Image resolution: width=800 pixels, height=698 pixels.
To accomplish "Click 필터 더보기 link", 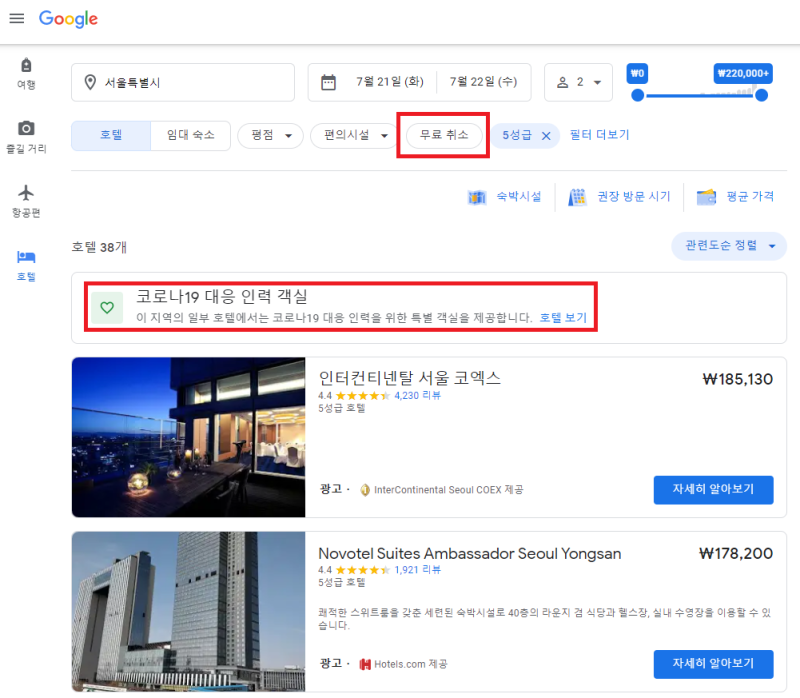I will click(599, 135).
